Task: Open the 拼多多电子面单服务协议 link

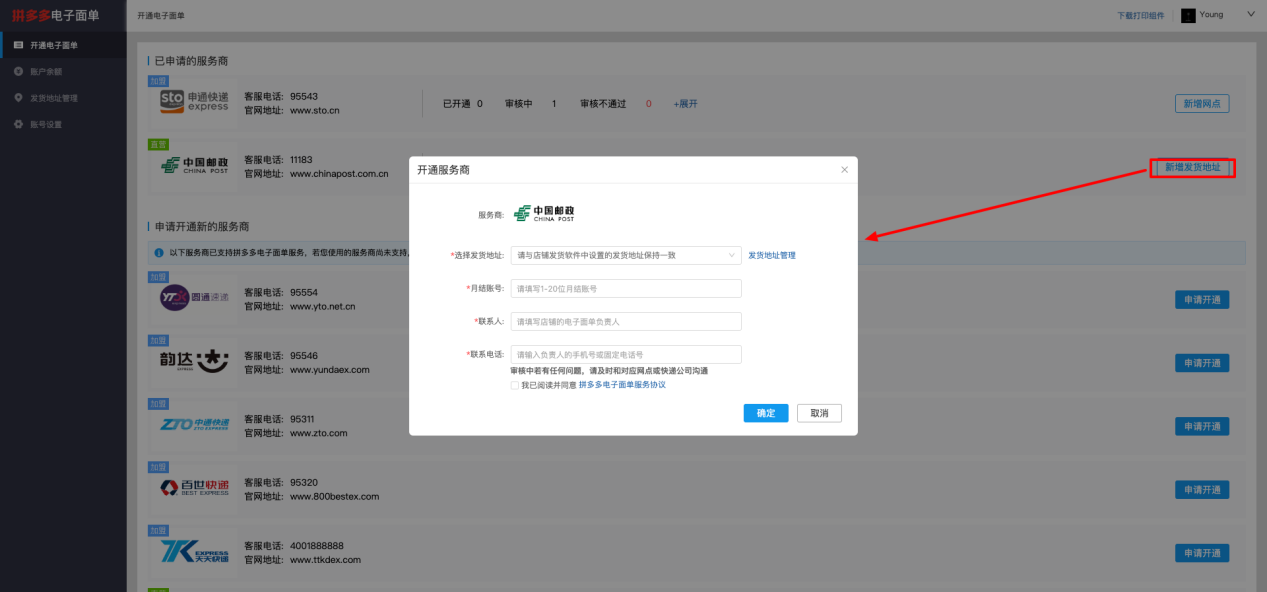Action: point(622,385)
